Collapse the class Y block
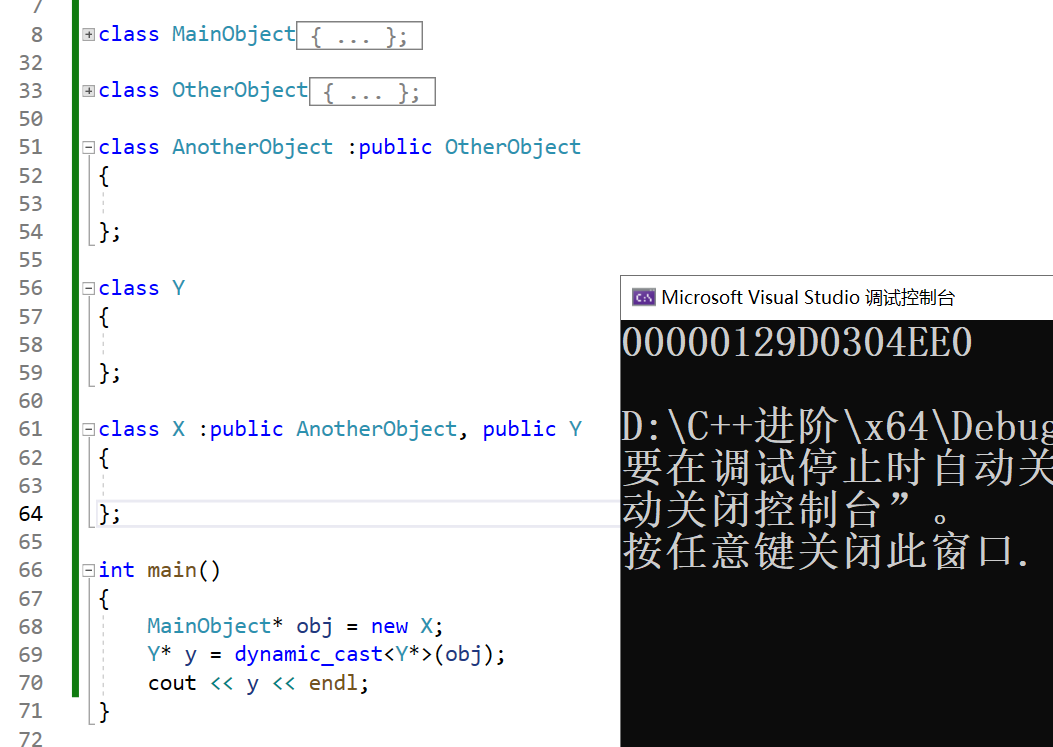1053x747 pixels. 89,289
